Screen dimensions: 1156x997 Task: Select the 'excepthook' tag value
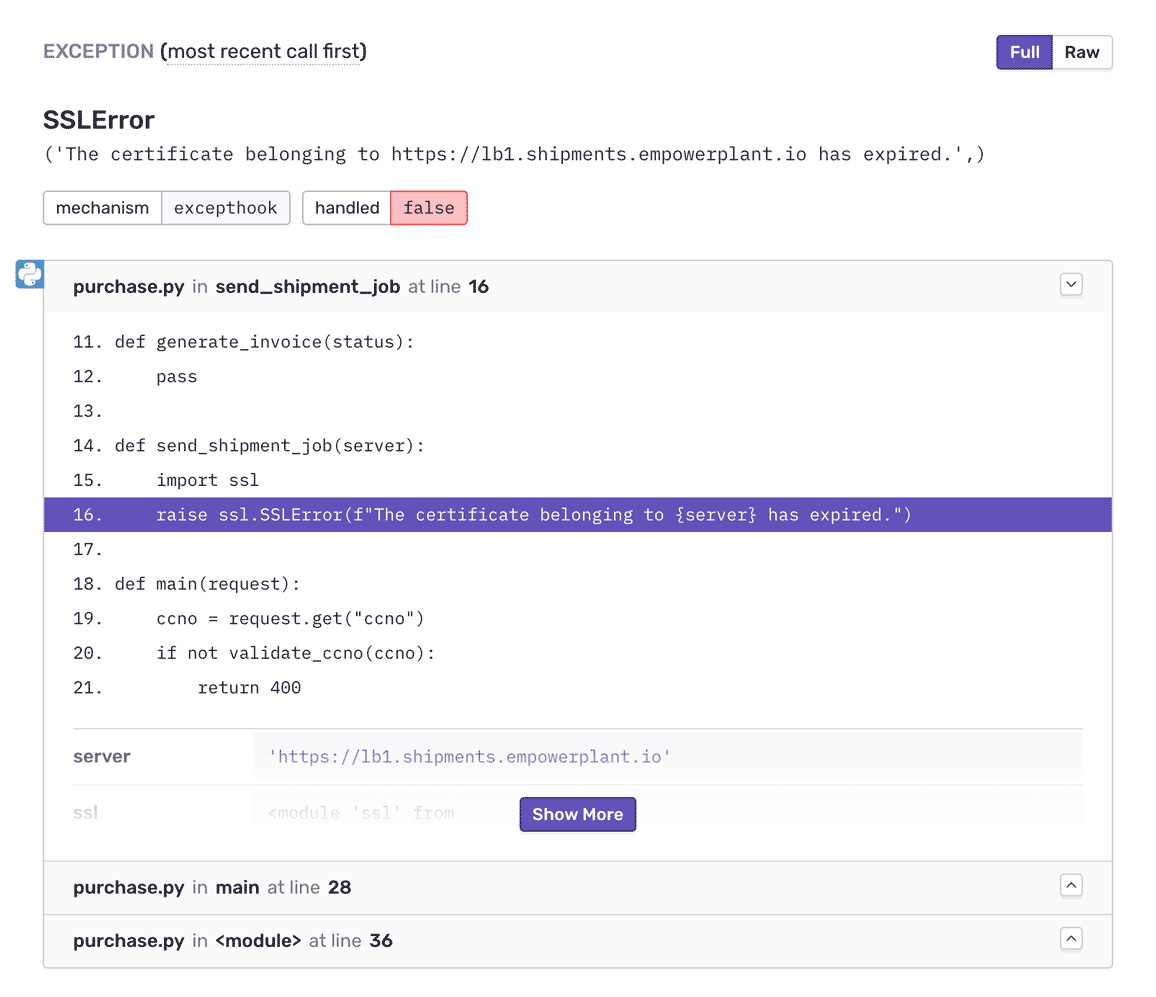226,208
